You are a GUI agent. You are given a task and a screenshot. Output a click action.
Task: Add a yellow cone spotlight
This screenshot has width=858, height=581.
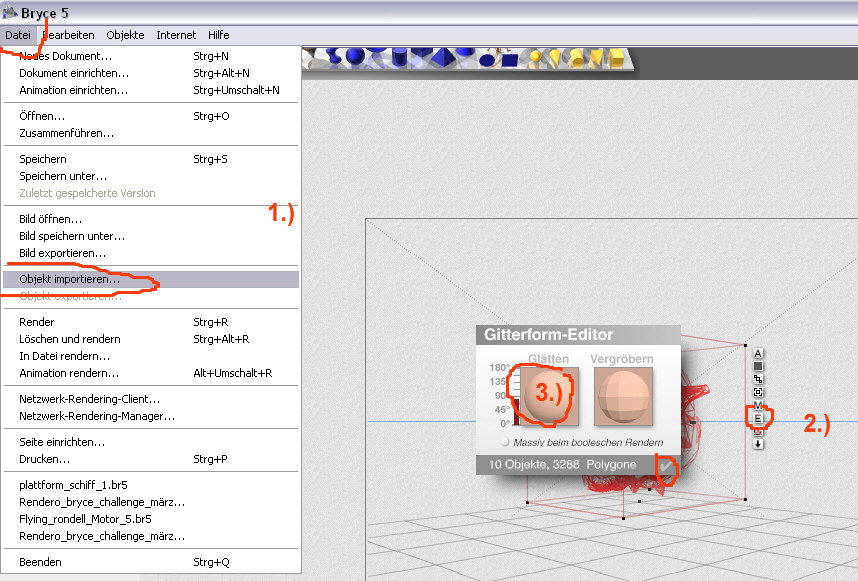point(555,56)
